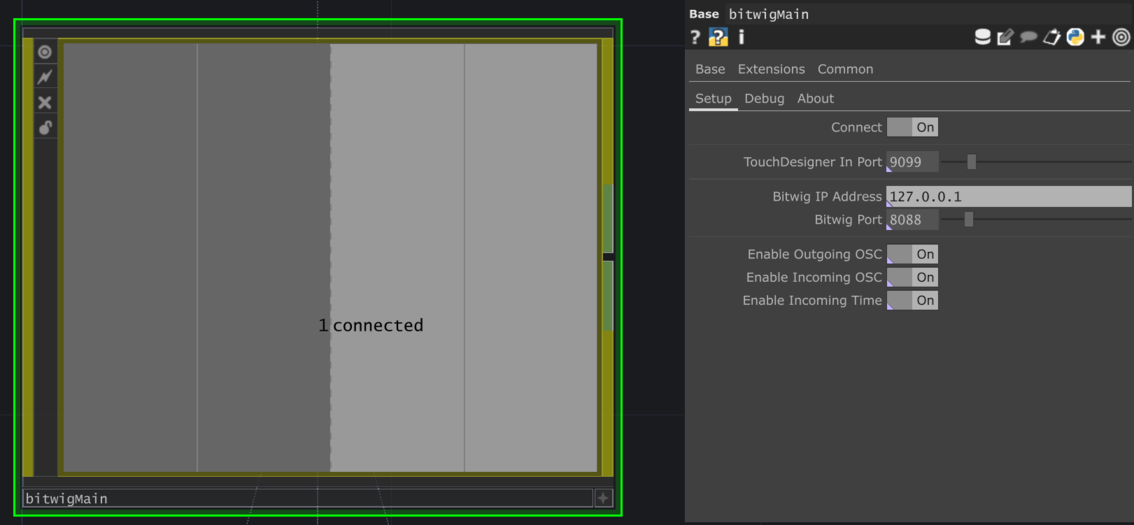
Task: Disable Enable Outgoing OSC toggle
Action: click(912, 254)
